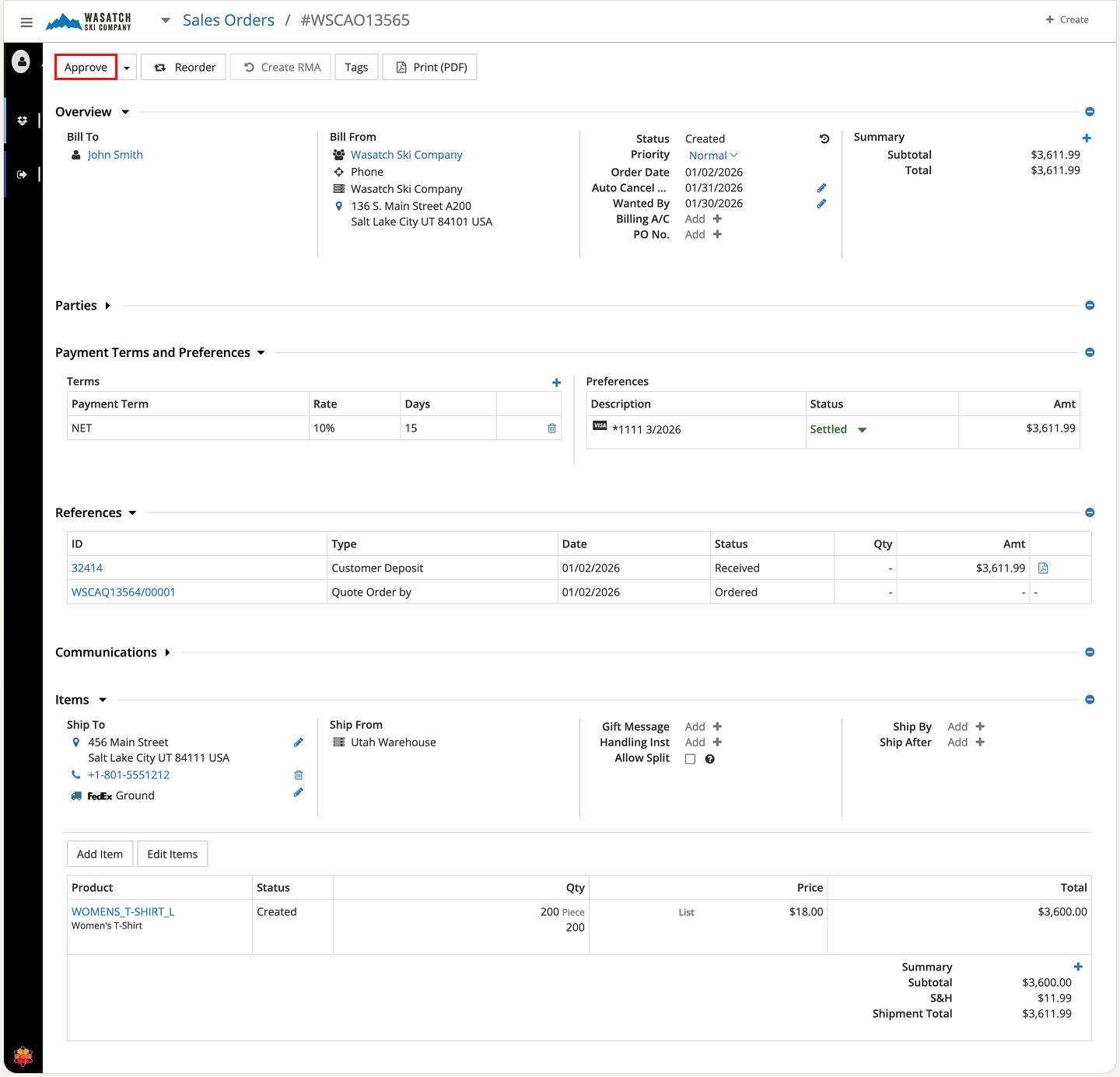The width and height of the screenshot is (1120, 1077).
Task: Enable the Allow Split checkbox
Action: (690, 759)
